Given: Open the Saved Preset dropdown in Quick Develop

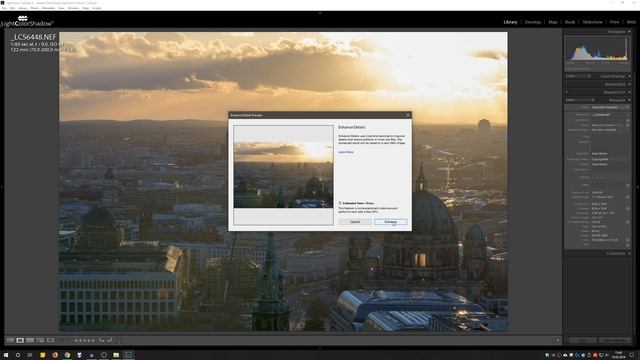Looking at the screenshot, I should pos(579,76).
